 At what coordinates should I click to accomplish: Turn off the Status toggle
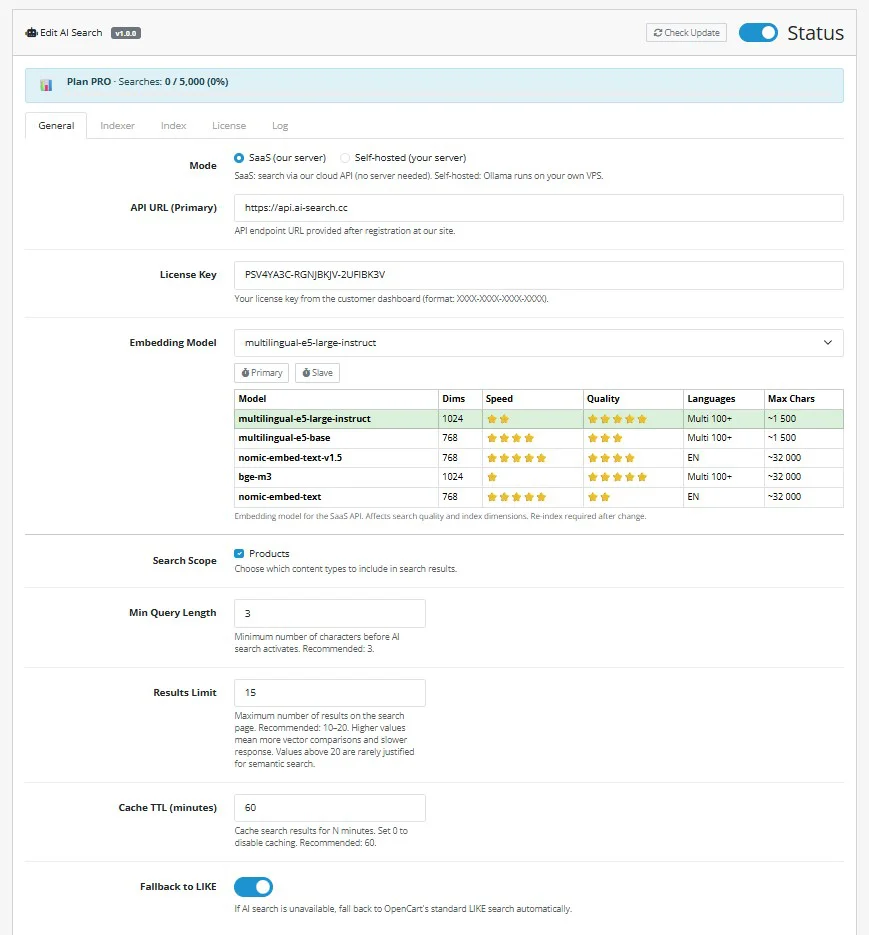click(757, 32)
